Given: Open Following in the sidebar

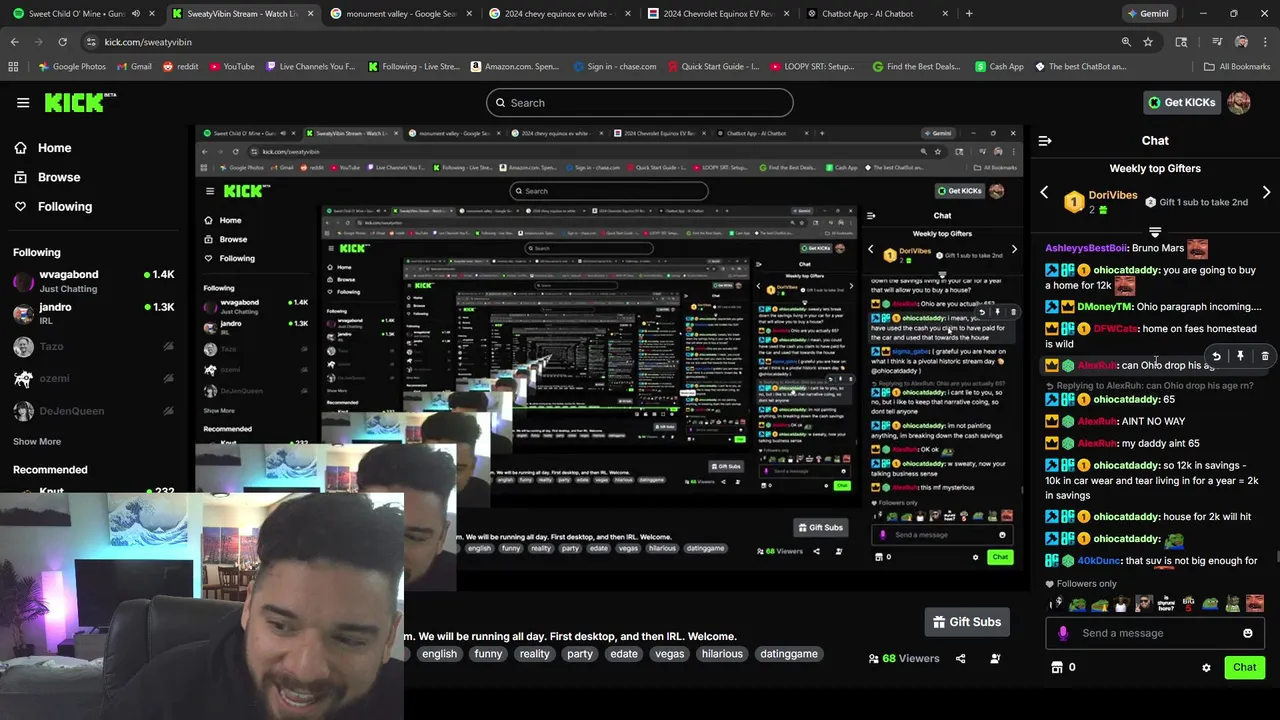Looking at the screenshot, I should pyautogui.click(x=64, y=206).
